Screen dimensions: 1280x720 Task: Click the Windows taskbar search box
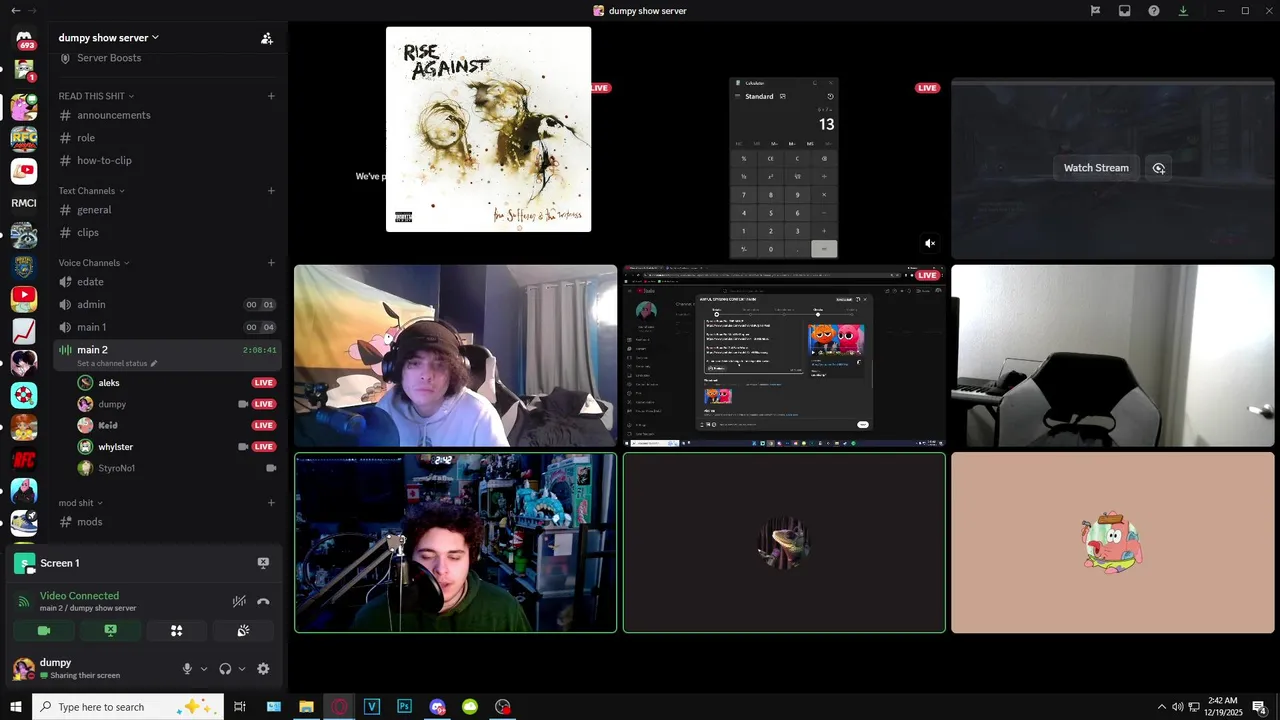128,707
